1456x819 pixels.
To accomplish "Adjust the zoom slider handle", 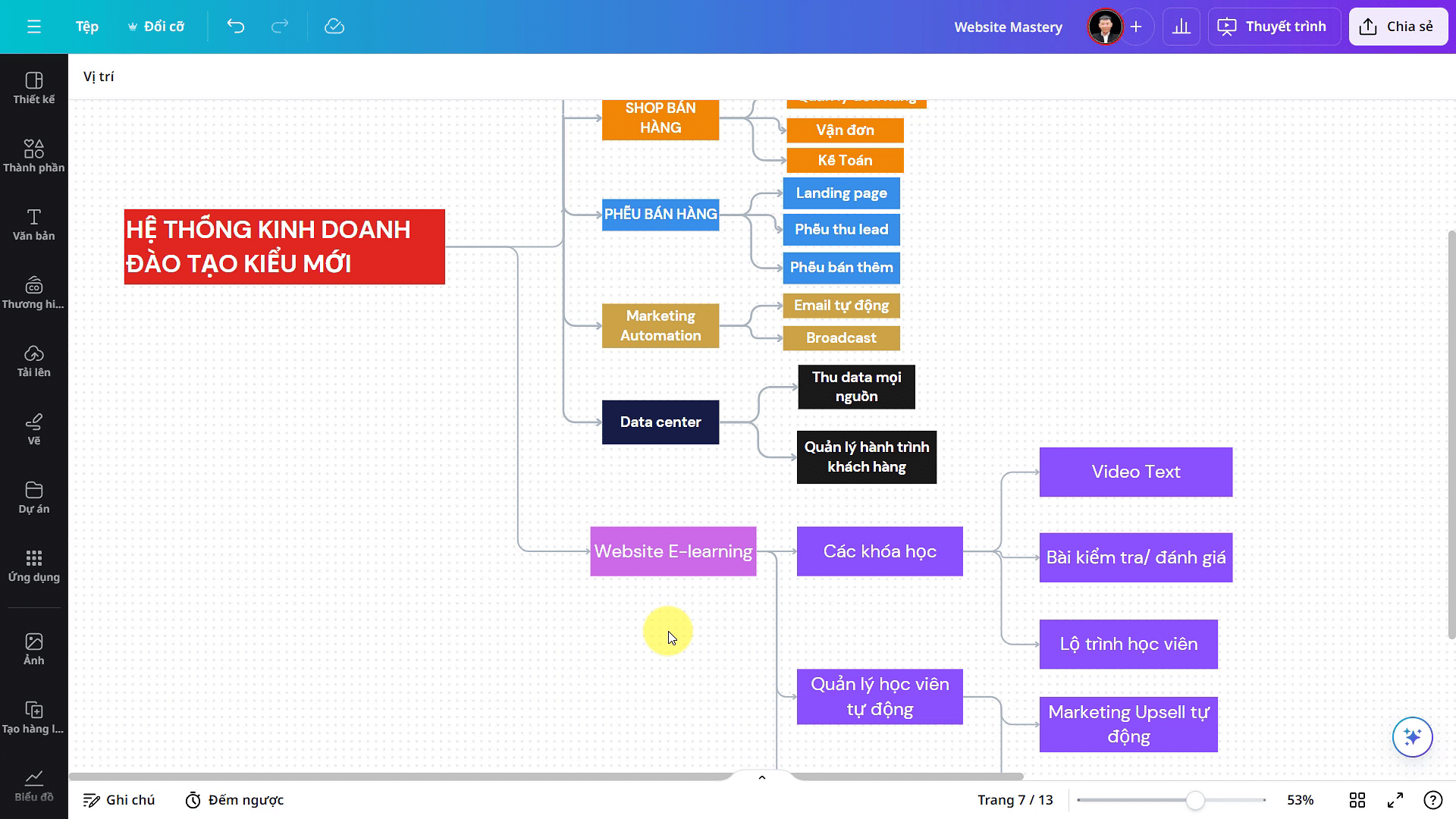I will [x=1195, y=800].
